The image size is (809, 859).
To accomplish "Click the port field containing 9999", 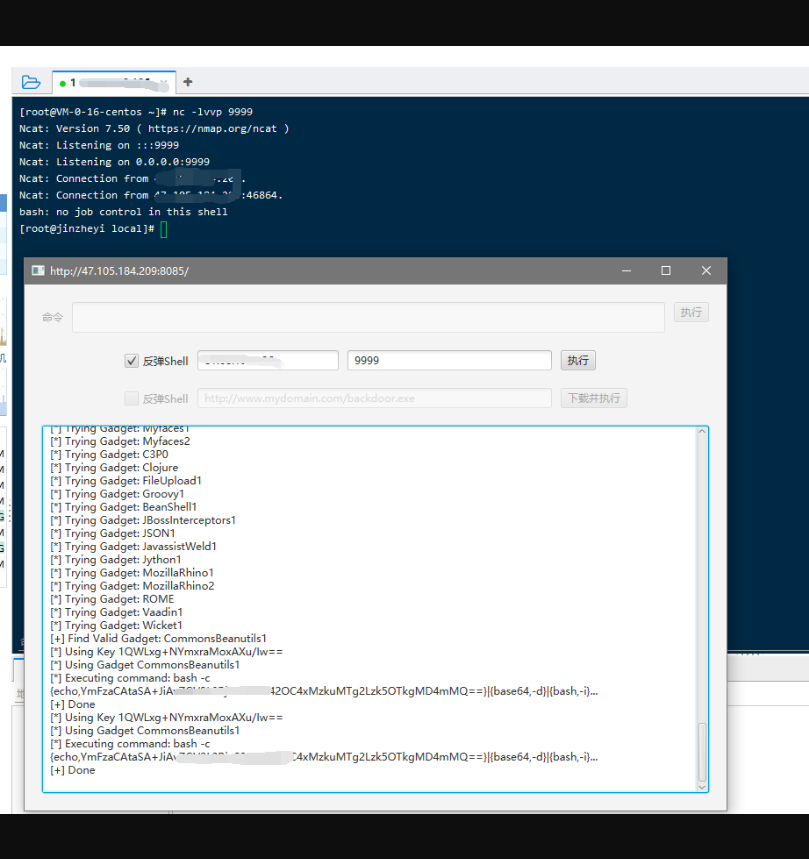I will [x=449, y=360].
